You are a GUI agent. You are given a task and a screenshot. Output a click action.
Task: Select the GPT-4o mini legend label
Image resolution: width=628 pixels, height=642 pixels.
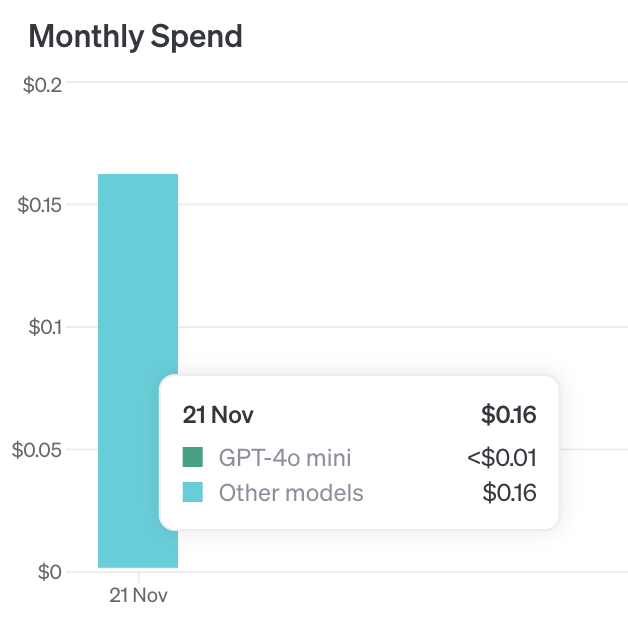[x=285, y=458]
